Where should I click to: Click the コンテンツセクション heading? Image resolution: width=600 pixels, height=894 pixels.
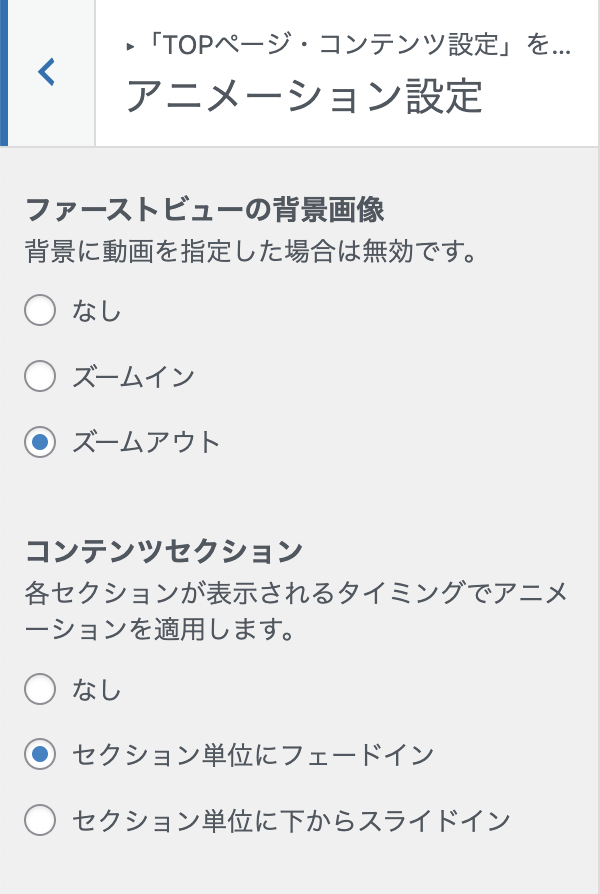(x=164, y=551)
